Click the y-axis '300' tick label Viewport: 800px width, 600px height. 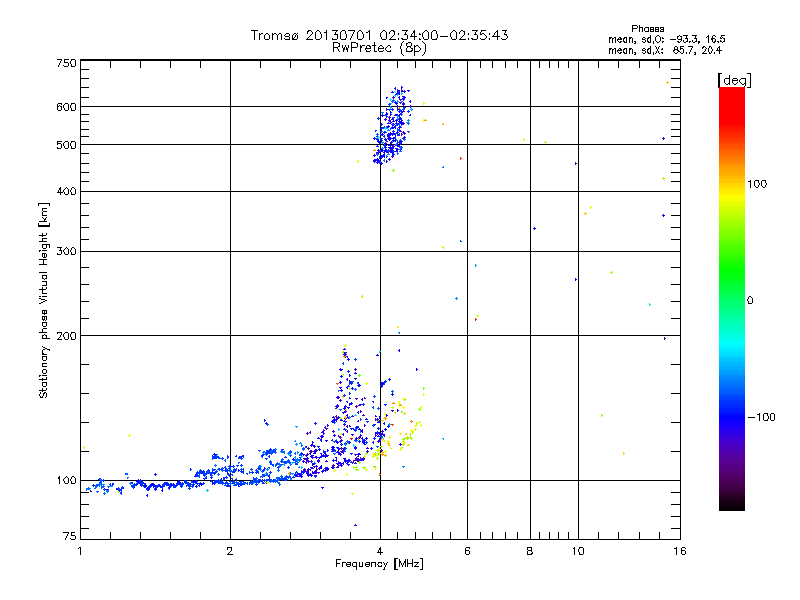(x=66, y=251)
